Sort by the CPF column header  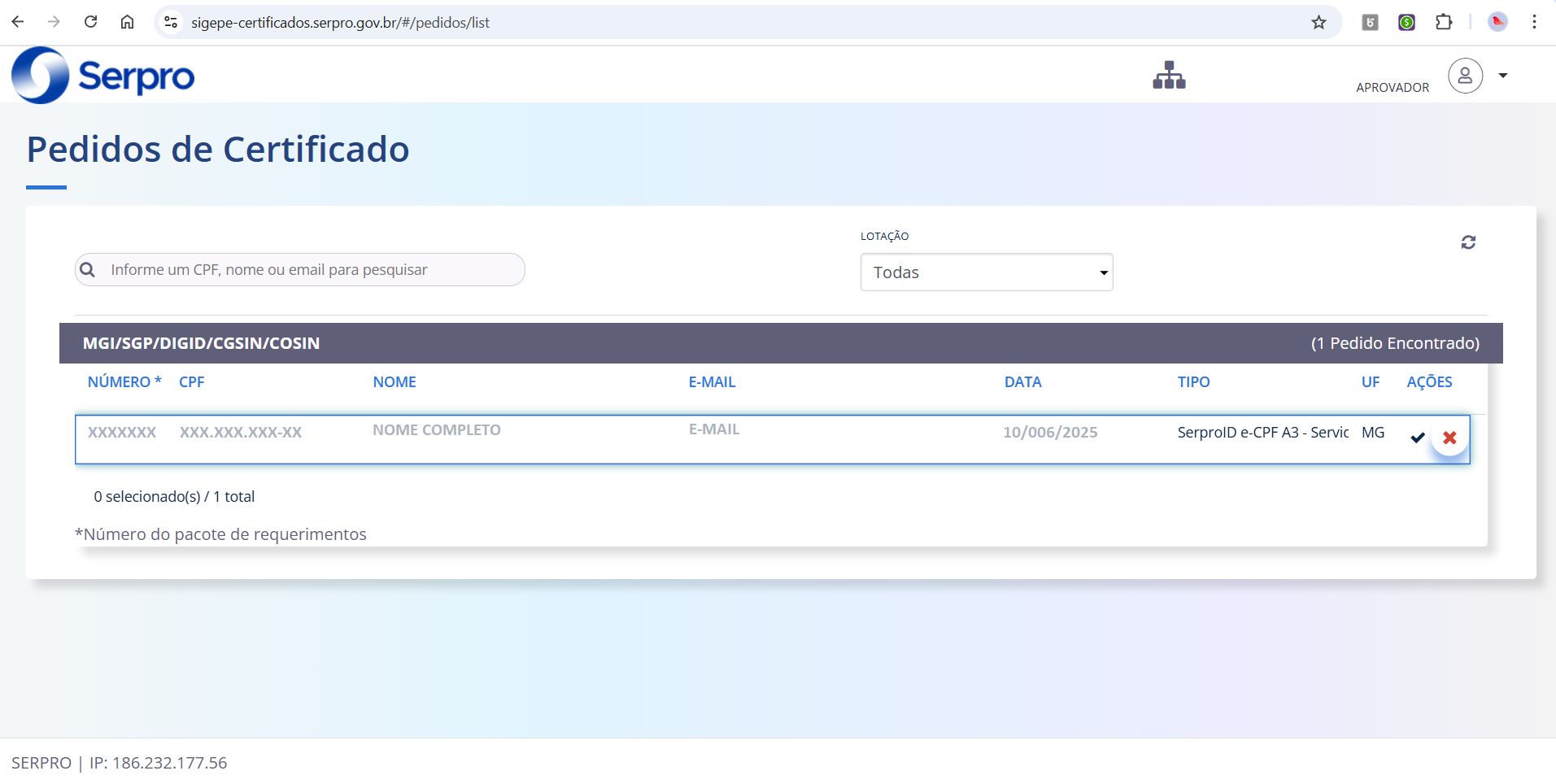(192, 382)
